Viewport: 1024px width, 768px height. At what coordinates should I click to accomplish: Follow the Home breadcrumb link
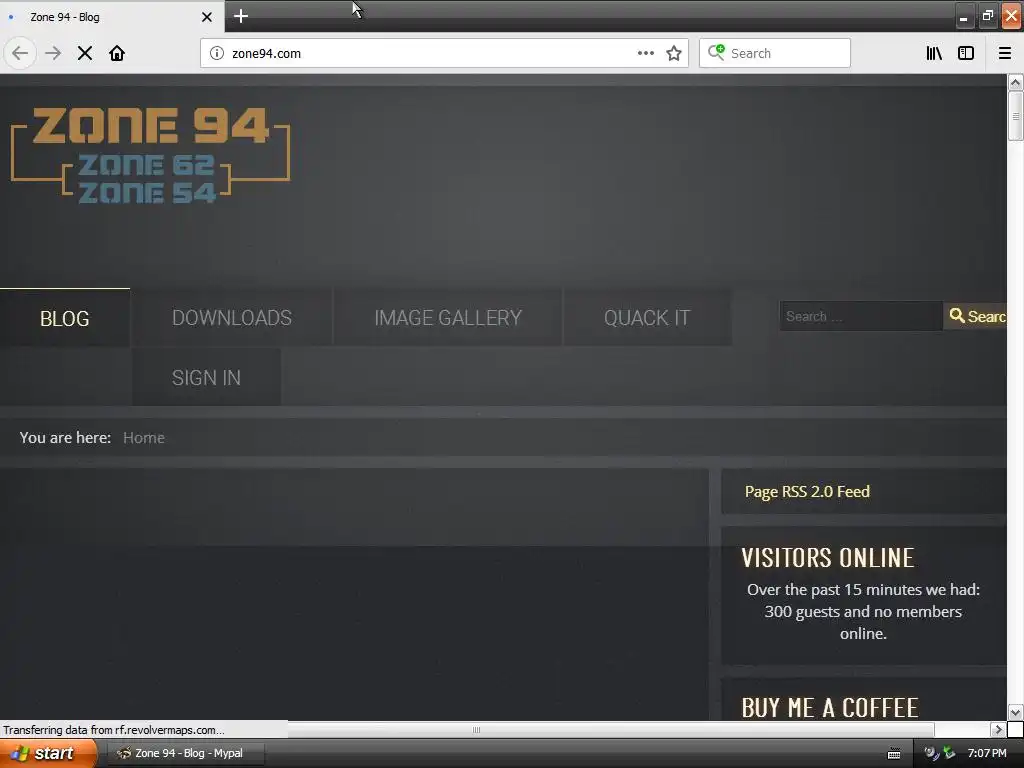(144, 438)
